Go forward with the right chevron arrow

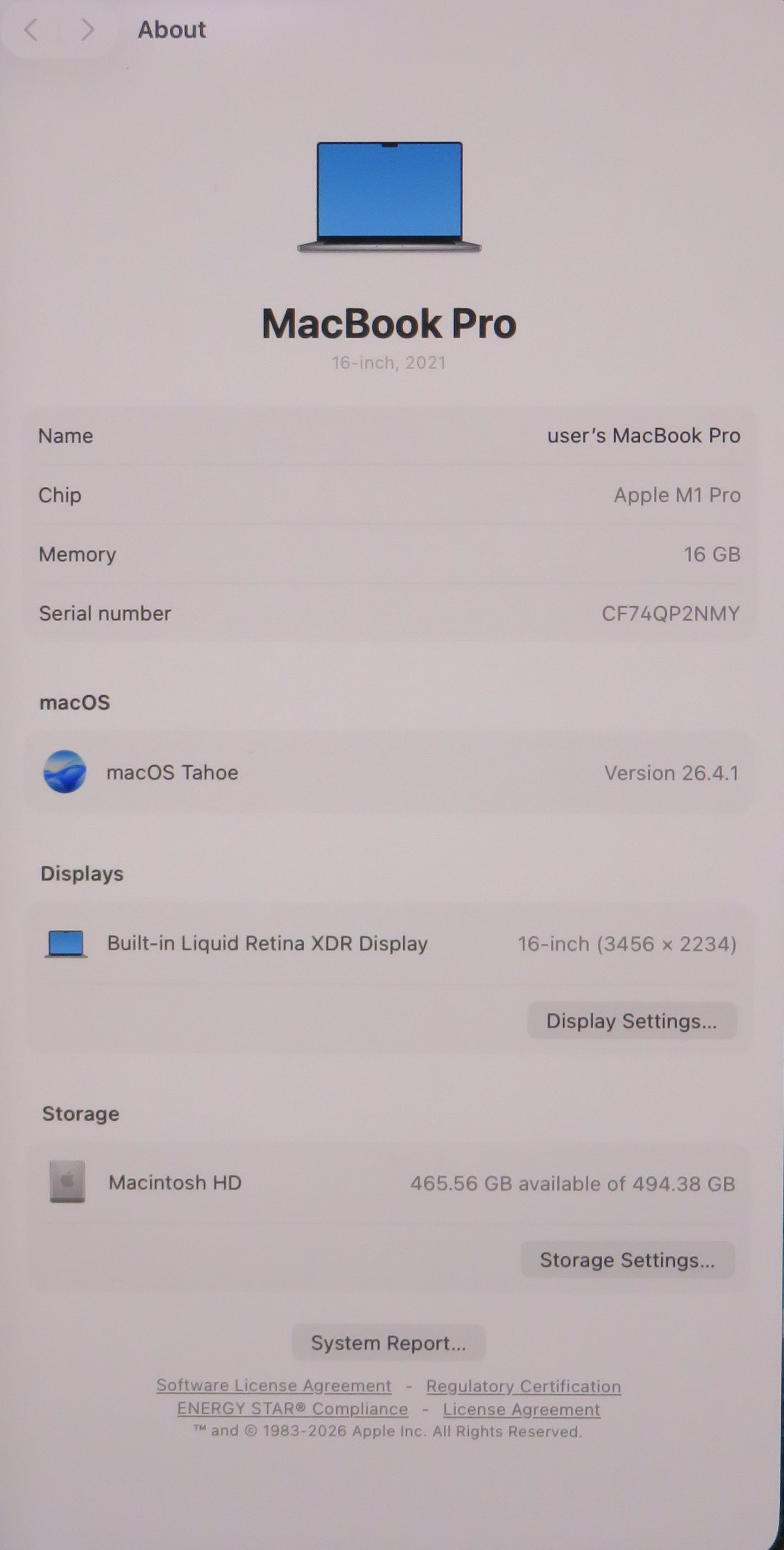[87, 29]
